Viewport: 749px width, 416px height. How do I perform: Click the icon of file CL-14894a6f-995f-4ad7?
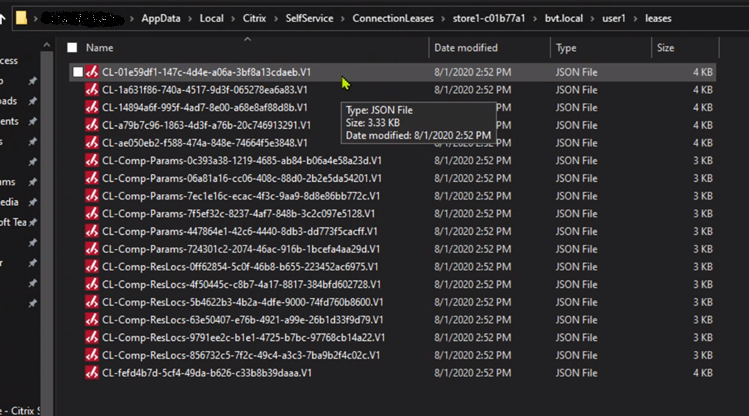pos(91,107)
